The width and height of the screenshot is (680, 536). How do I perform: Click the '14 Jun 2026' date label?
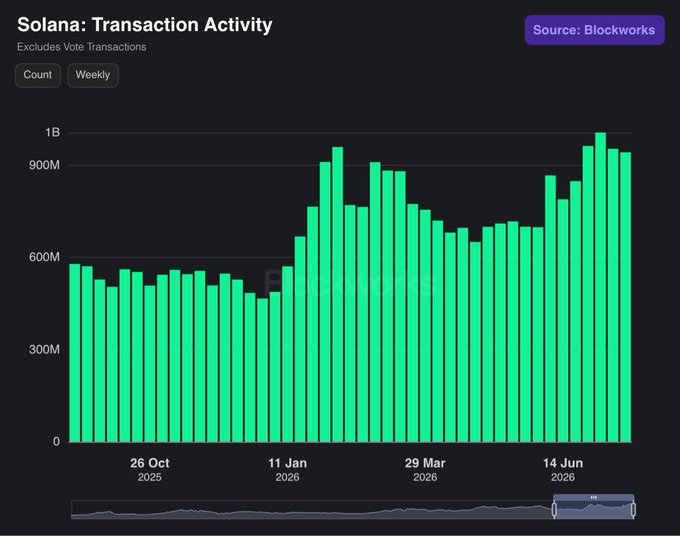point(563,470)
